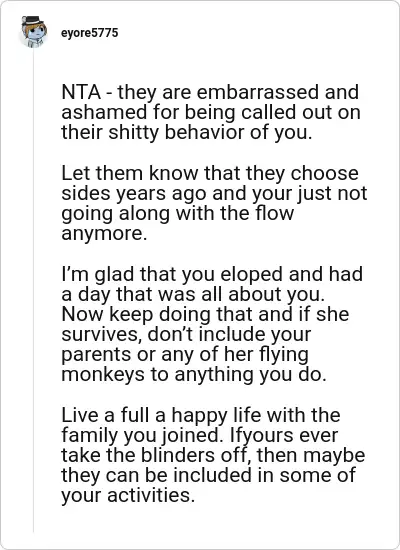Click the 'NTA' verdict text
This screenshot has height=550, width=400.
[81, 92]
